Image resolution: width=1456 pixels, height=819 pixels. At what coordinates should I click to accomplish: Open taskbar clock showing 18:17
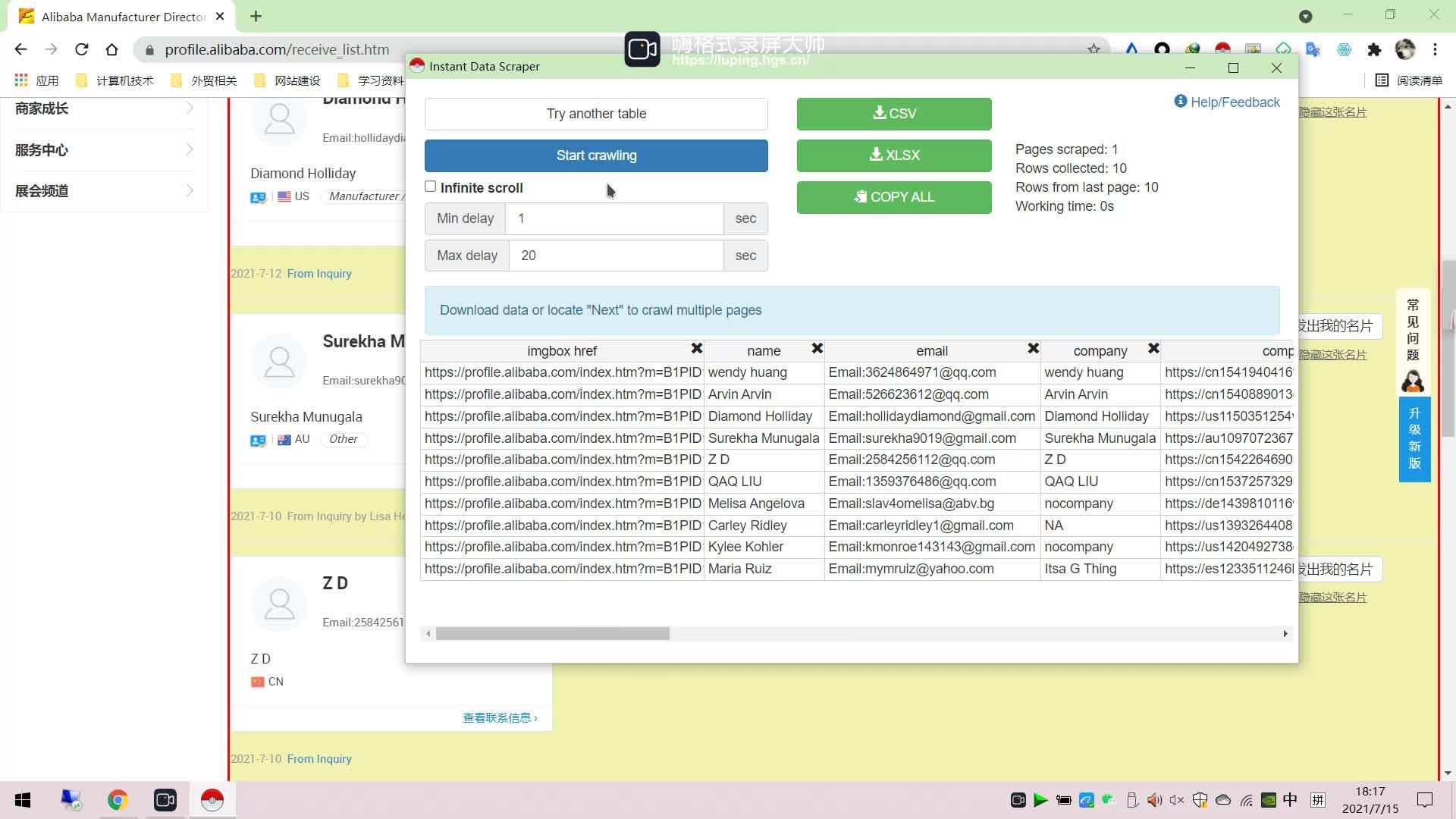click(1370, 800)
